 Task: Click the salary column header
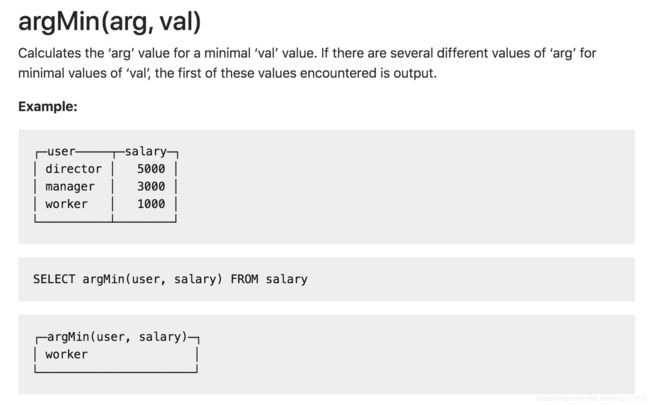coord(146,152)
